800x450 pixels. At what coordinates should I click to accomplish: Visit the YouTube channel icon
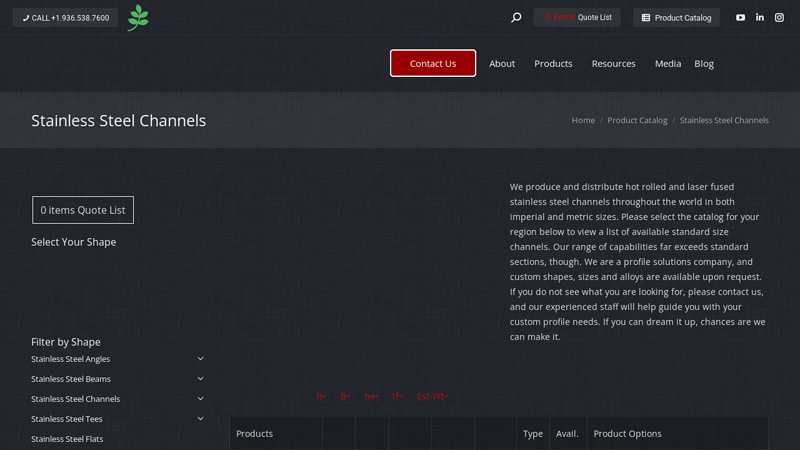[x=740, y=17]
